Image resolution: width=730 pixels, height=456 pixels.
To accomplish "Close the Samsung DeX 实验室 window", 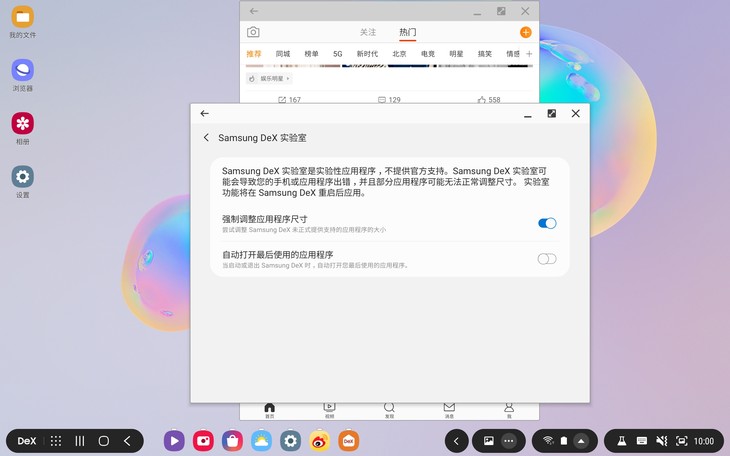I will 576,113.
